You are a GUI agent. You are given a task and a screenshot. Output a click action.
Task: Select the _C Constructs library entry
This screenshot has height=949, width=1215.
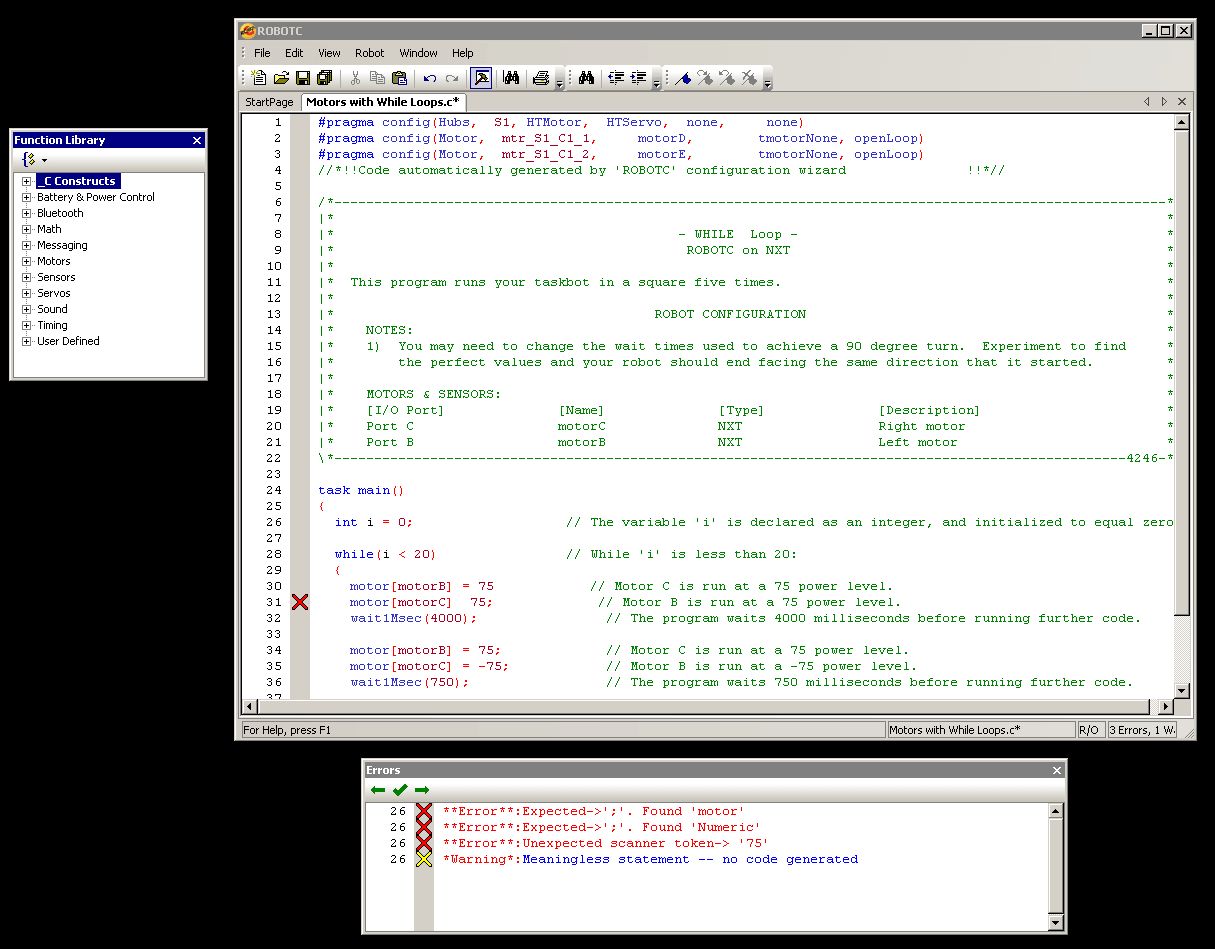[78, 181]
